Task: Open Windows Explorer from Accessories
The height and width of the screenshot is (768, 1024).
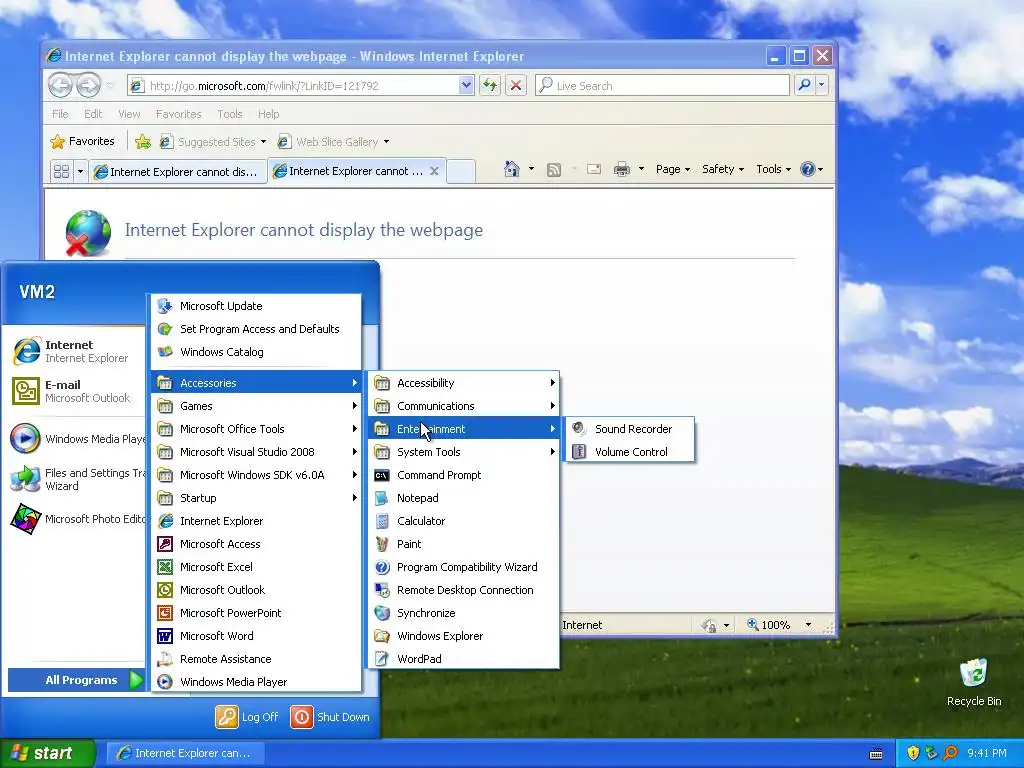Action: (x=464, y=635)
